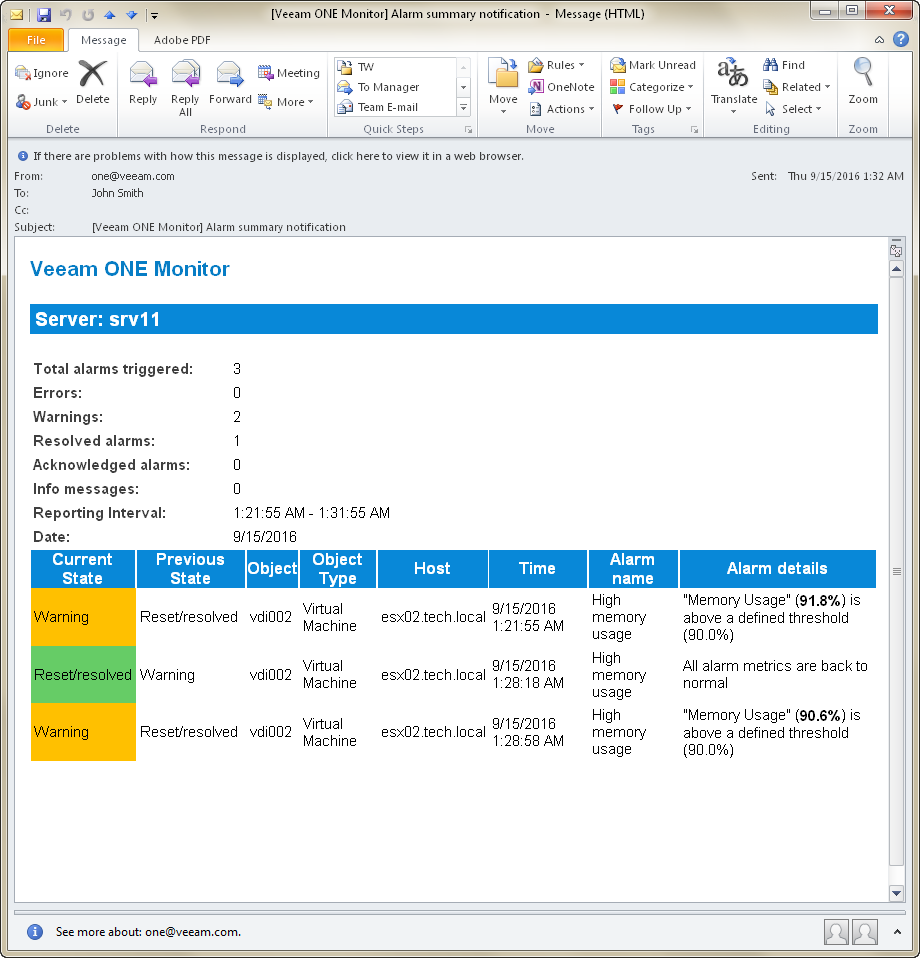
Task: Reply with a Meeting request
Action: [x=289, y=73]
